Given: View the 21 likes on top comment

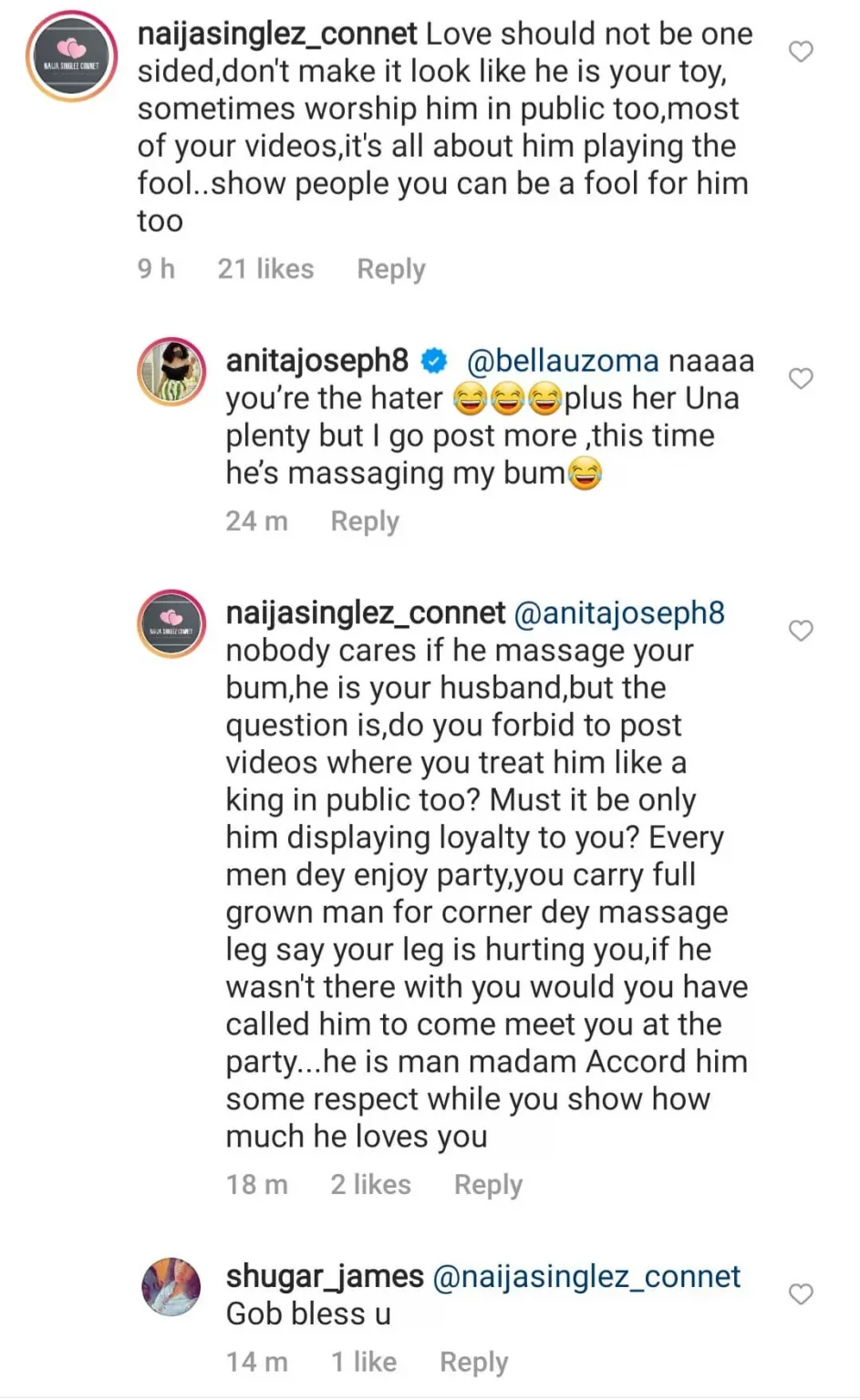Looking at the screenshot, I should coord(264,269).
